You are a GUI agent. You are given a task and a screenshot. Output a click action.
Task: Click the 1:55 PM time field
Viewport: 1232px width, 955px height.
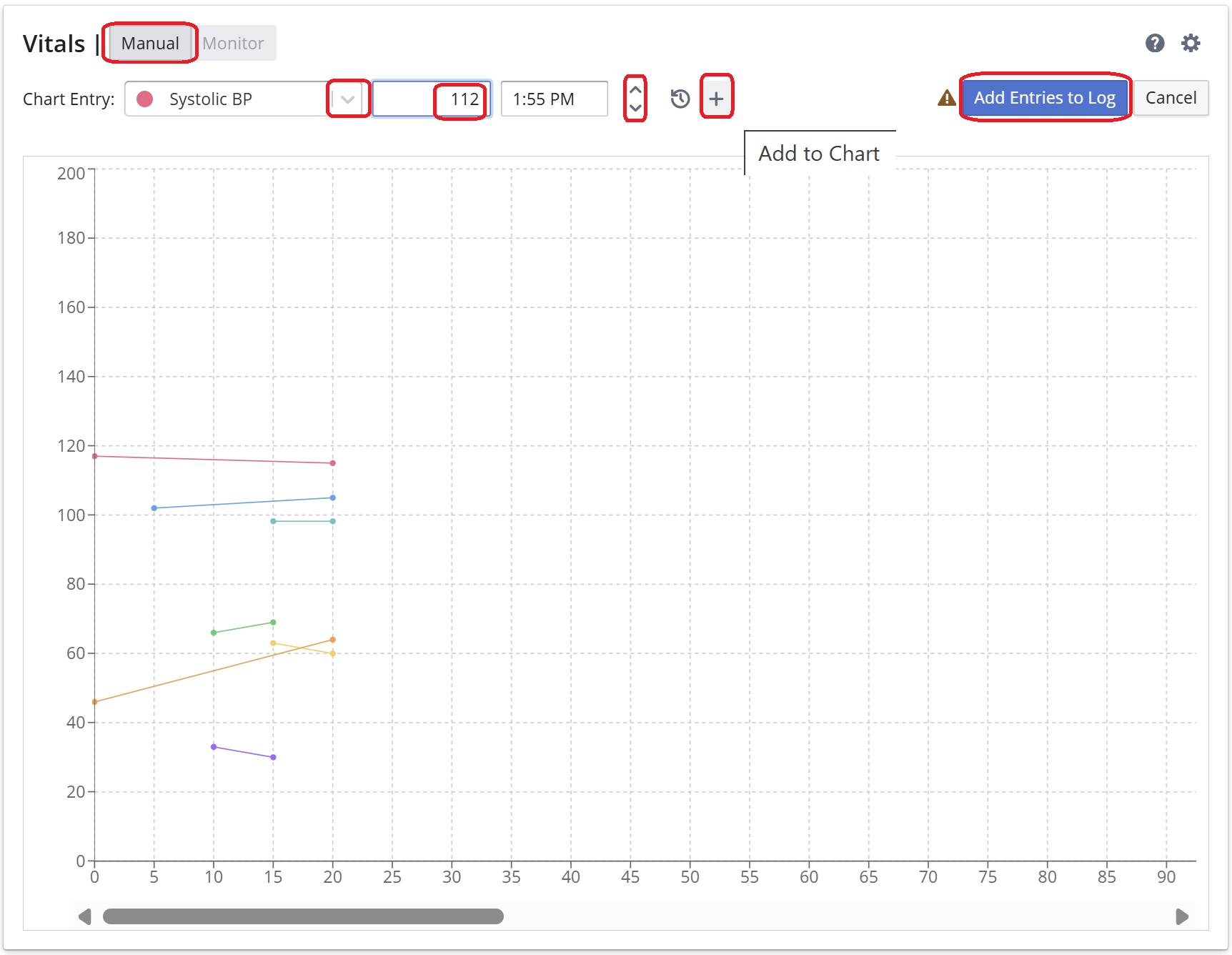click(x=554, y=99)
